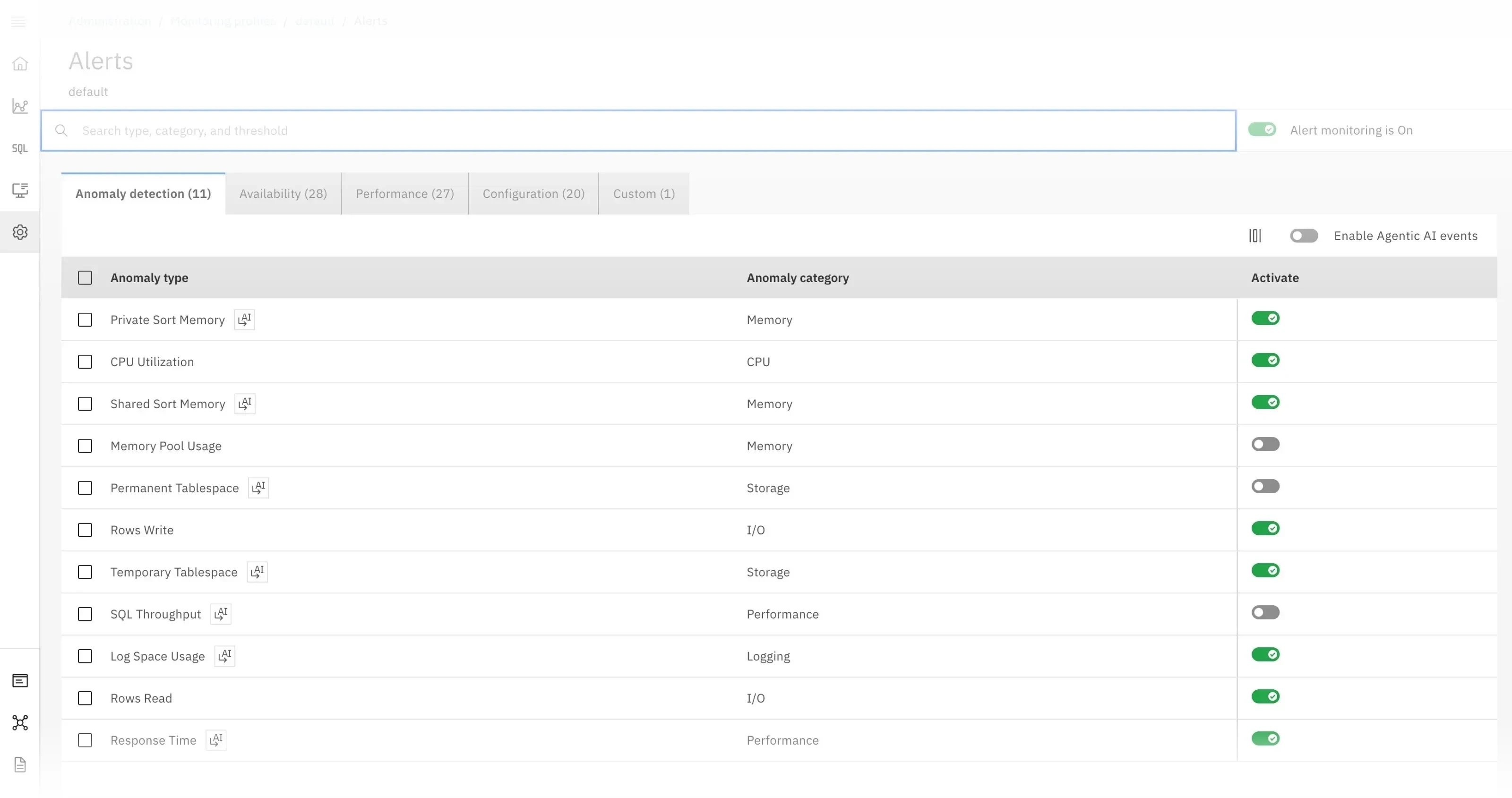Switch to the Configuration (20) tab
This screenshot has height=798, width=1512.
[533, 194]
